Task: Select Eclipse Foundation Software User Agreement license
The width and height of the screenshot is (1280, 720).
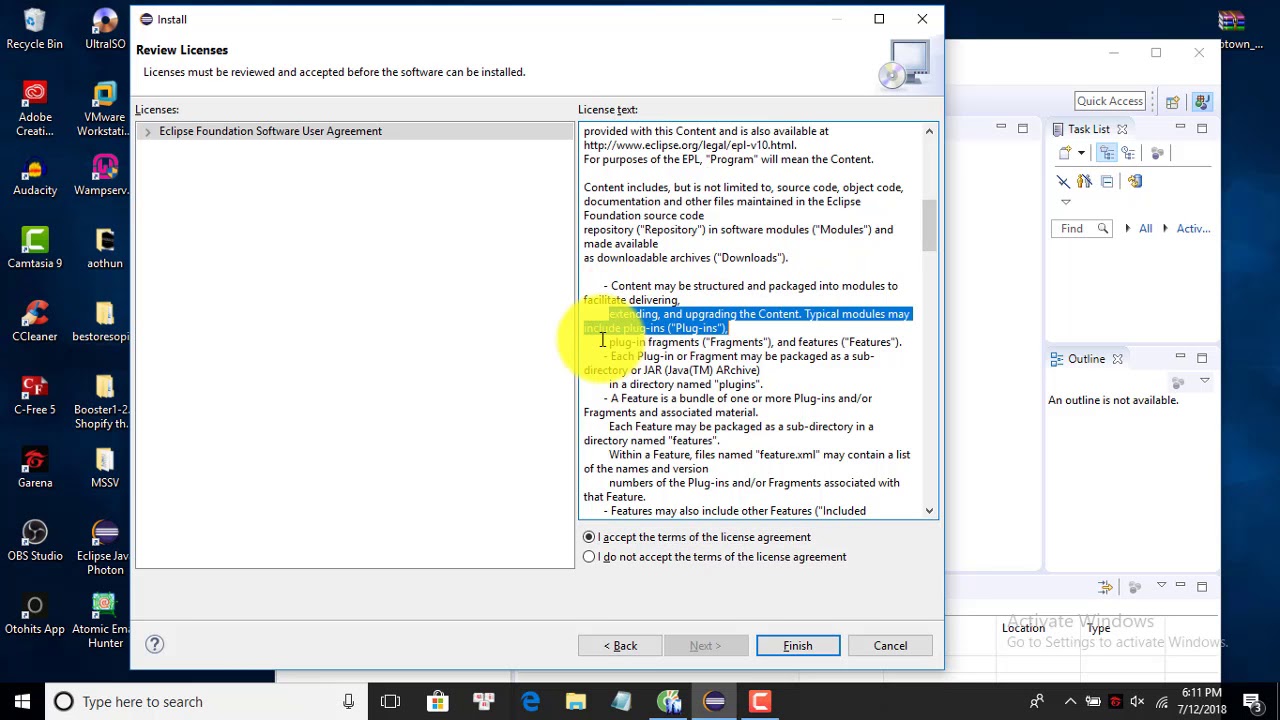Action: pos(270,131)
